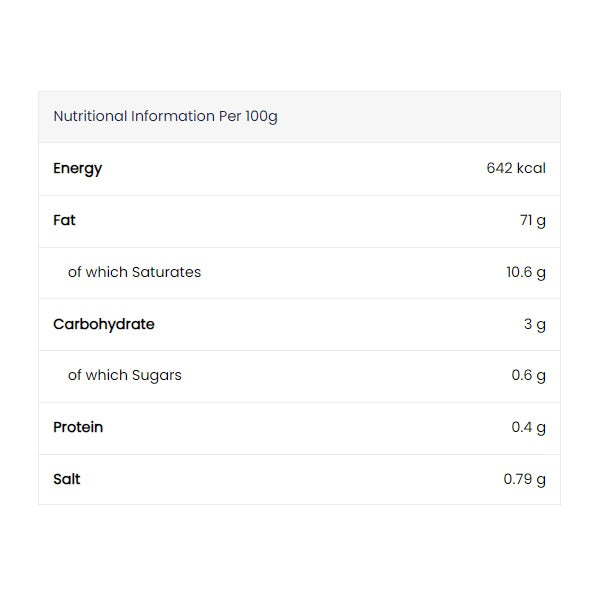Click the 3 g carbohydrate value
600x600 pixels.
535,324
